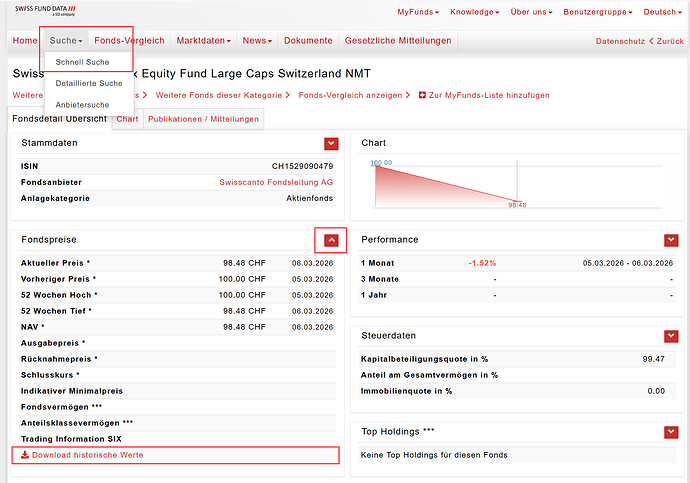Open Anbietersuche from the dropdown
This screenshot has height=483, width=690.
pos(83,104)
